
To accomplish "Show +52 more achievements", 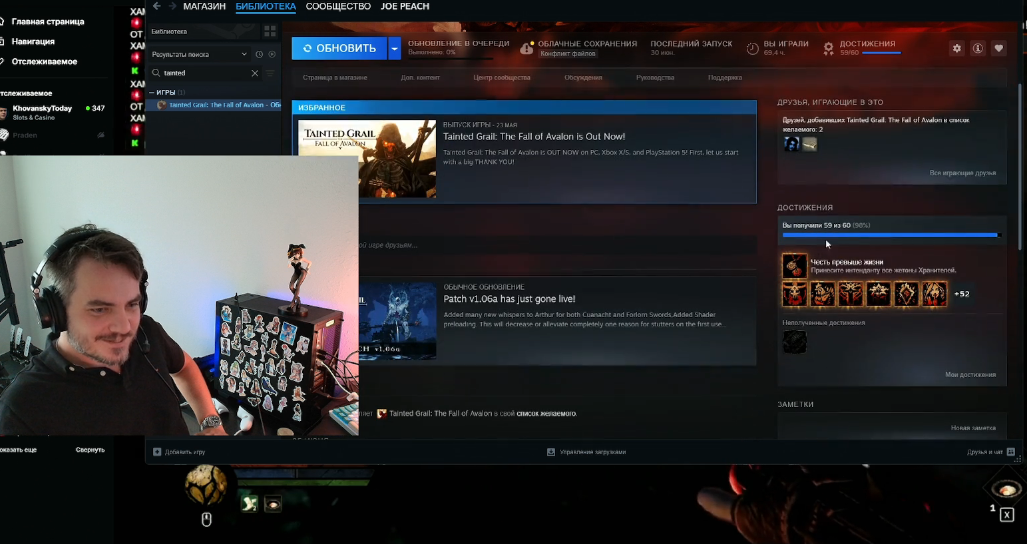I will [x=962, y=294].
